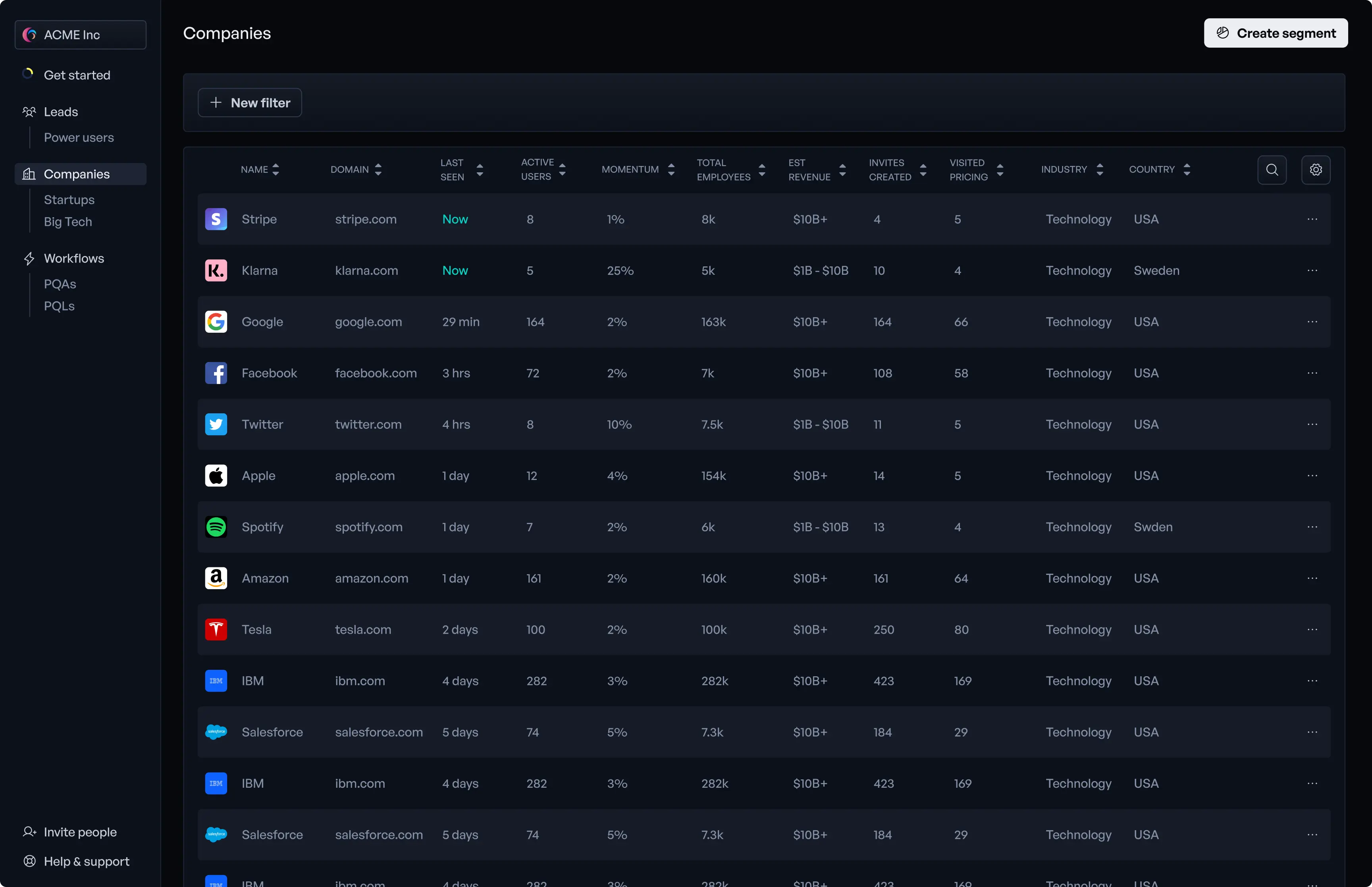Open the three-dot menu on Tesla row
Image resolution: width=1372 pixels, height=887 pixels.
(x=1312, y=630)
